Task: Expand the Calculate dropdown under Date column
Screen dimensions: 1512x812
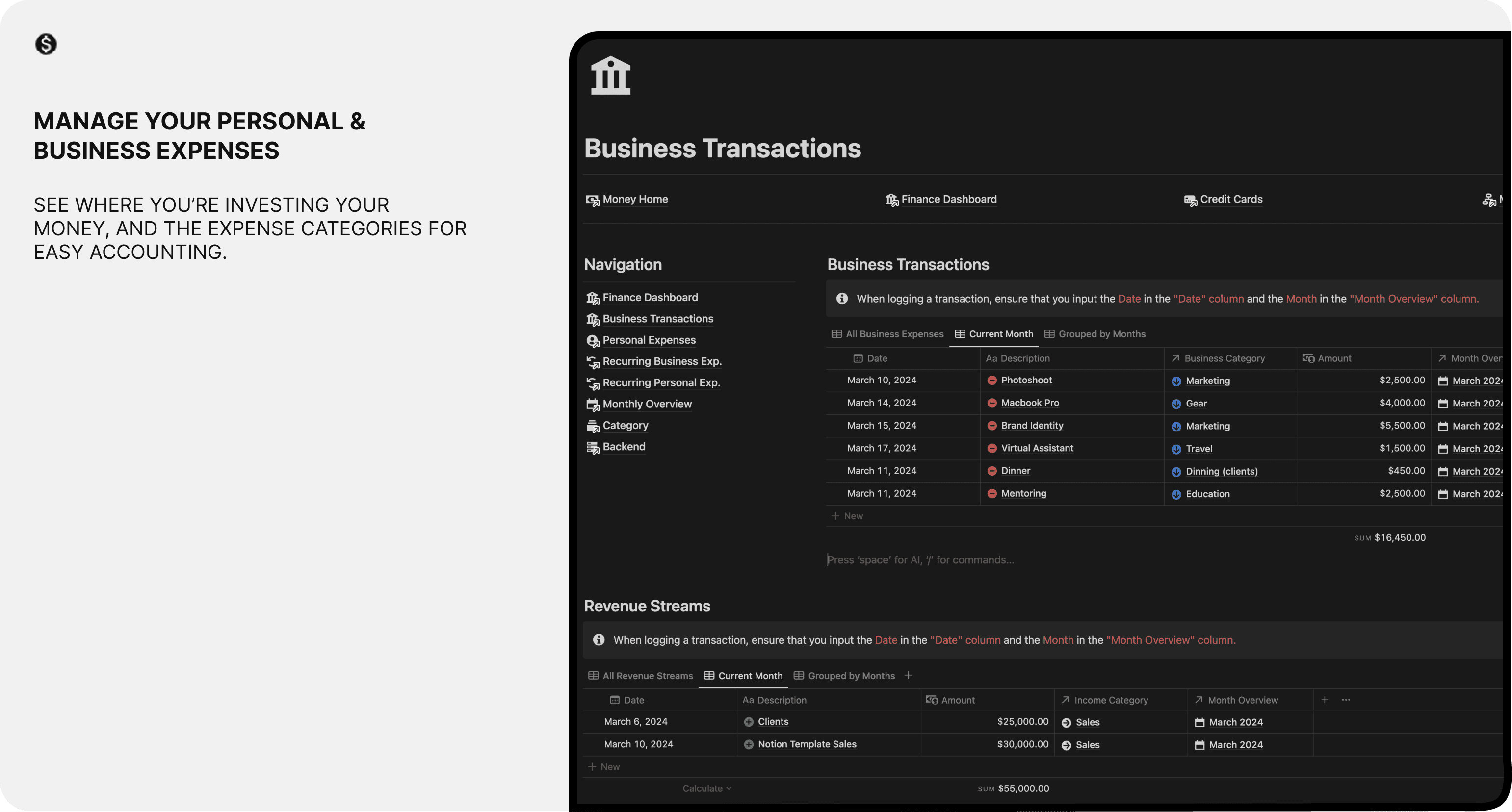Action: click(x=706, y=788)
